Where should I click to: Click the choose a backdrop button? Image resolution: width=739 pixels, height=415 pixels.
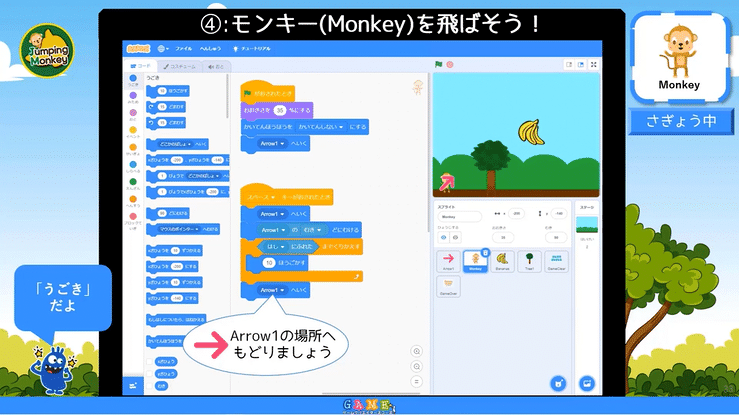pos(587,383)
